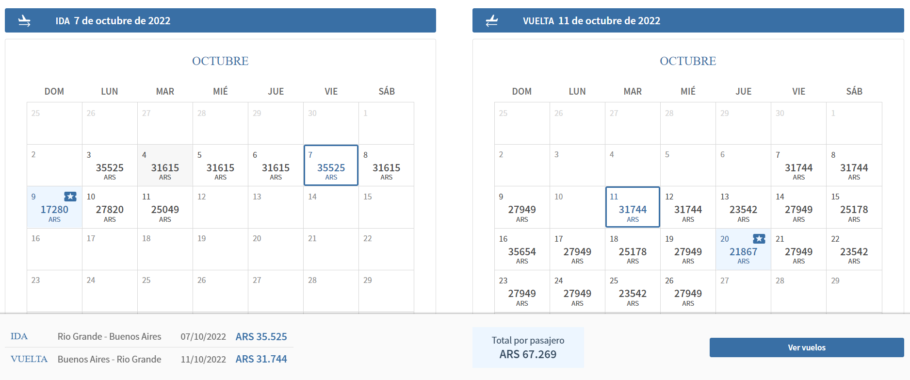Click the outbound flight plane icon

click(x=26, y=21)
